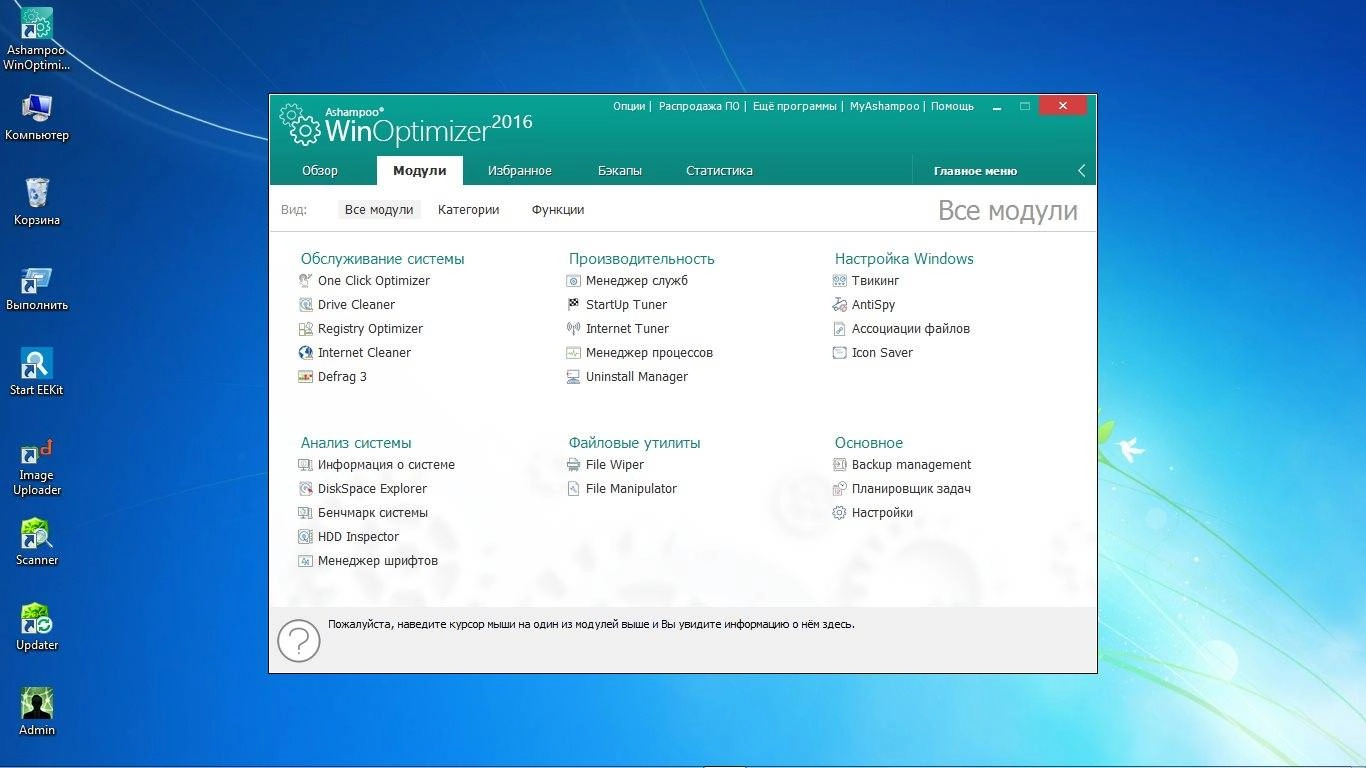Viewport: 1366px width, 768px height.
Task: Click the Менеджер процессов icon
Action: [x=574, y=353]
